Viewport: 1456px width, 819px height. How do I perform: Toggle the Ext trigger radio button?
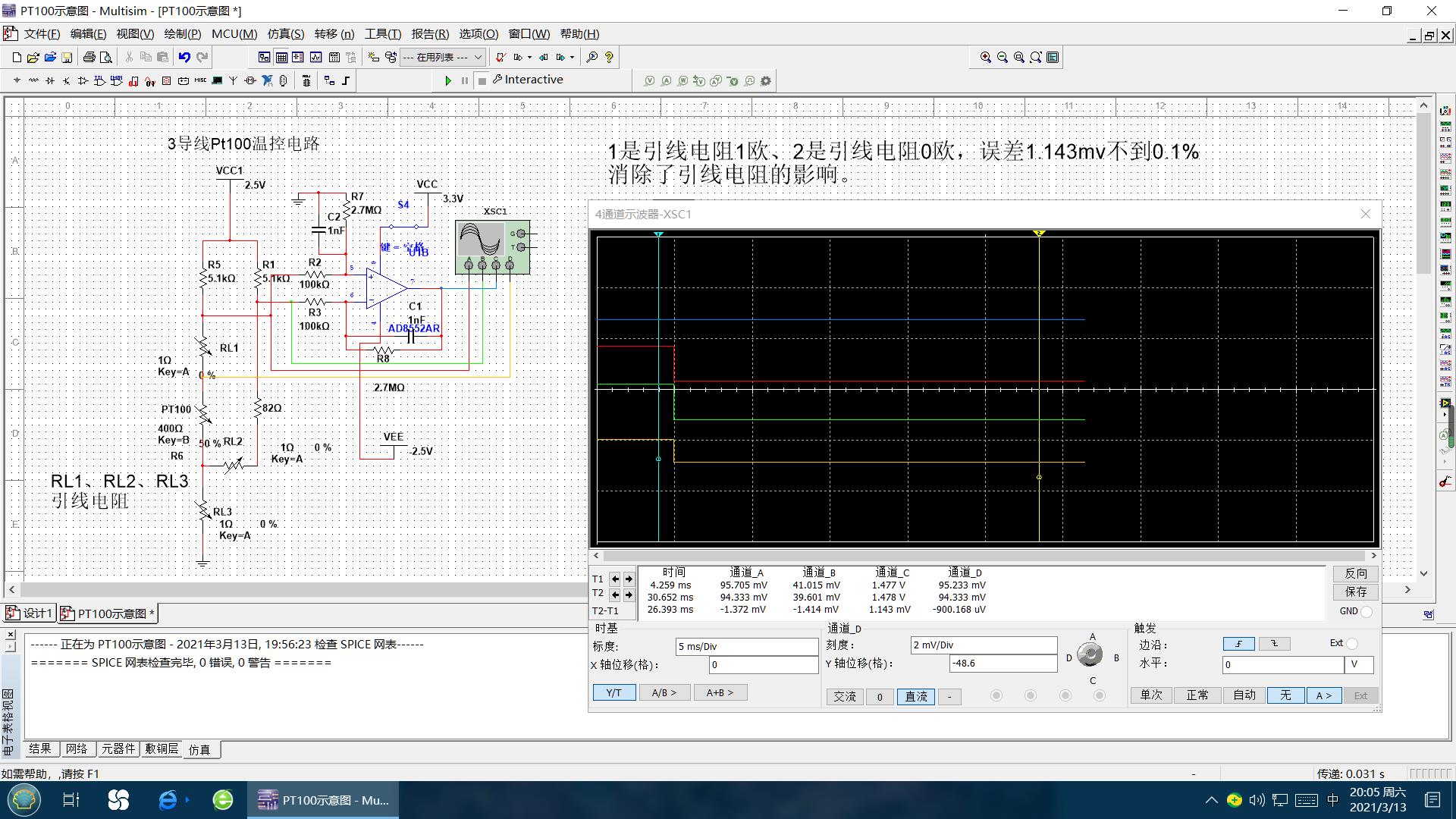point(1352,644)
